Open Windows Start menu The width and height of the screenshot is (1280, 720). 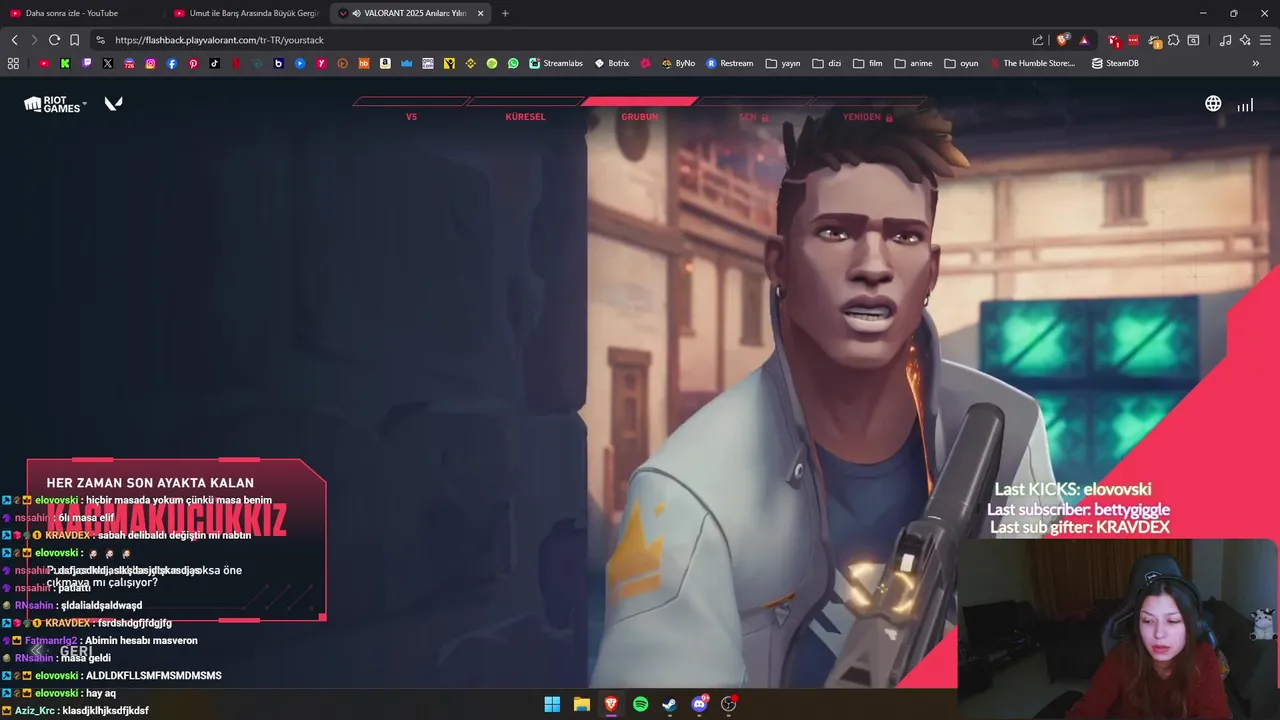552,704
